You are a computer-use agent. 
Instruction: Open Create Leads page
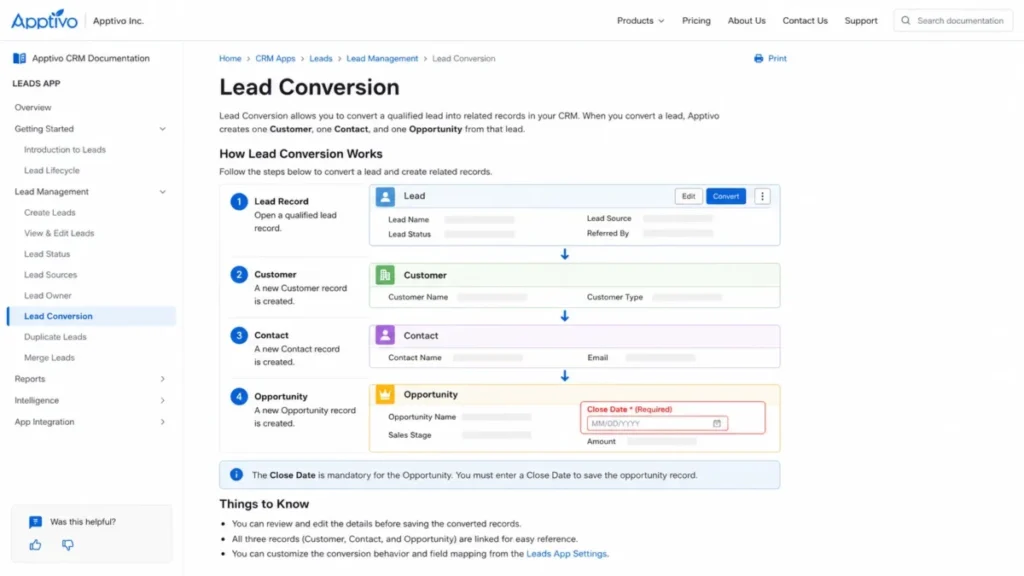click(x=50, y=212)
